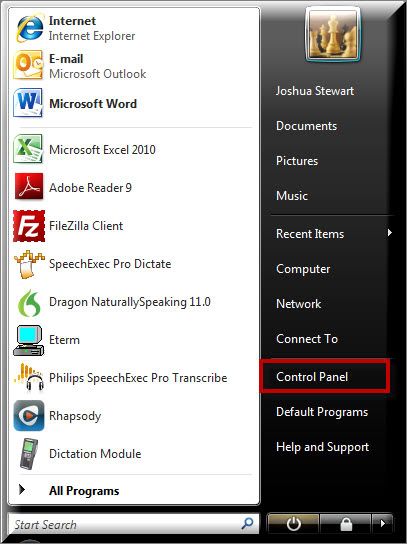
Task: Launch FileZilla Client icon
Action: pos(29,226)
